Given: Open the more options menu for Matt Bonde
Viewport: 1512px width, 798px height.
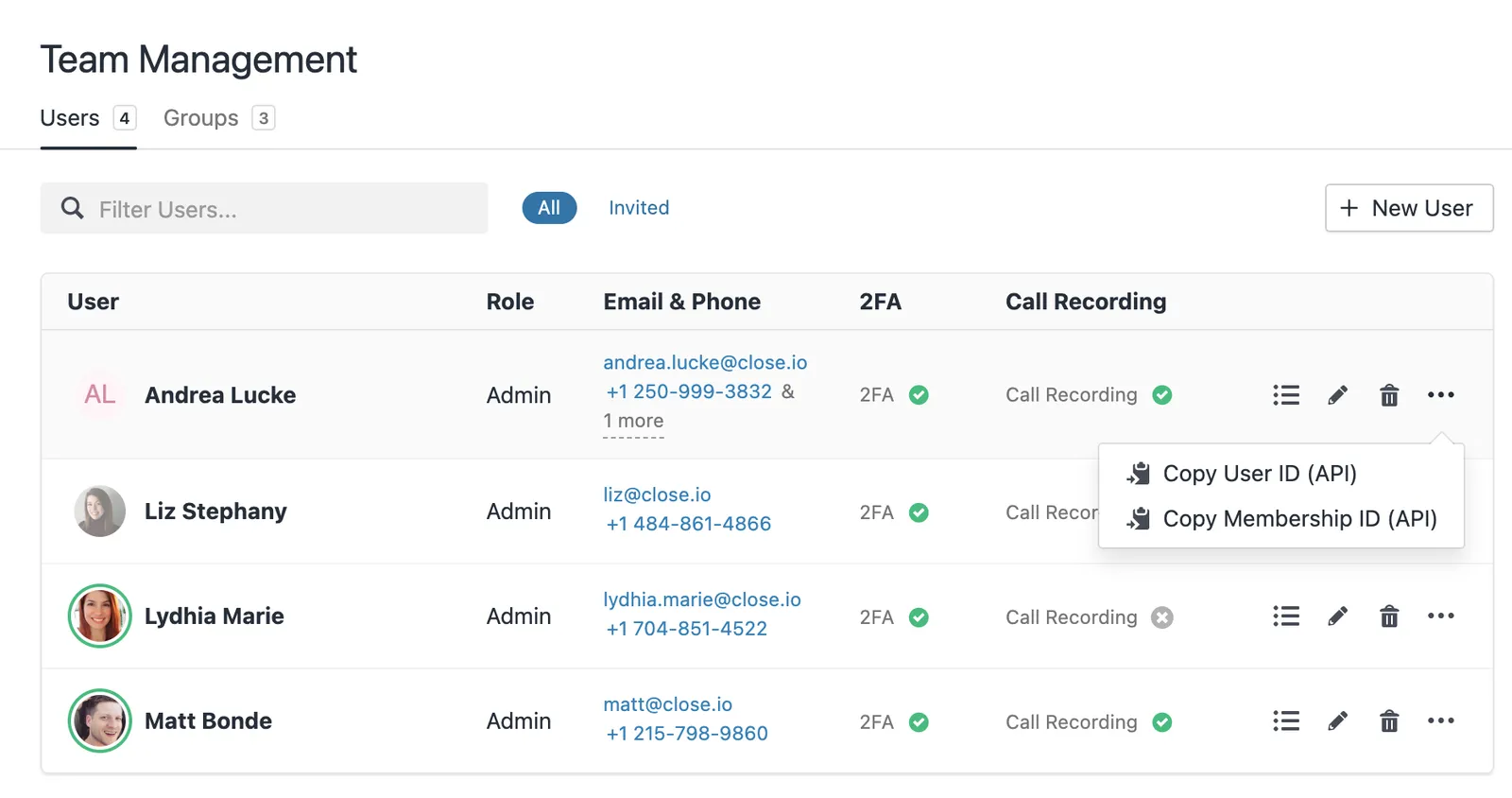Looking at the screenshot, I should (1441, 721).
